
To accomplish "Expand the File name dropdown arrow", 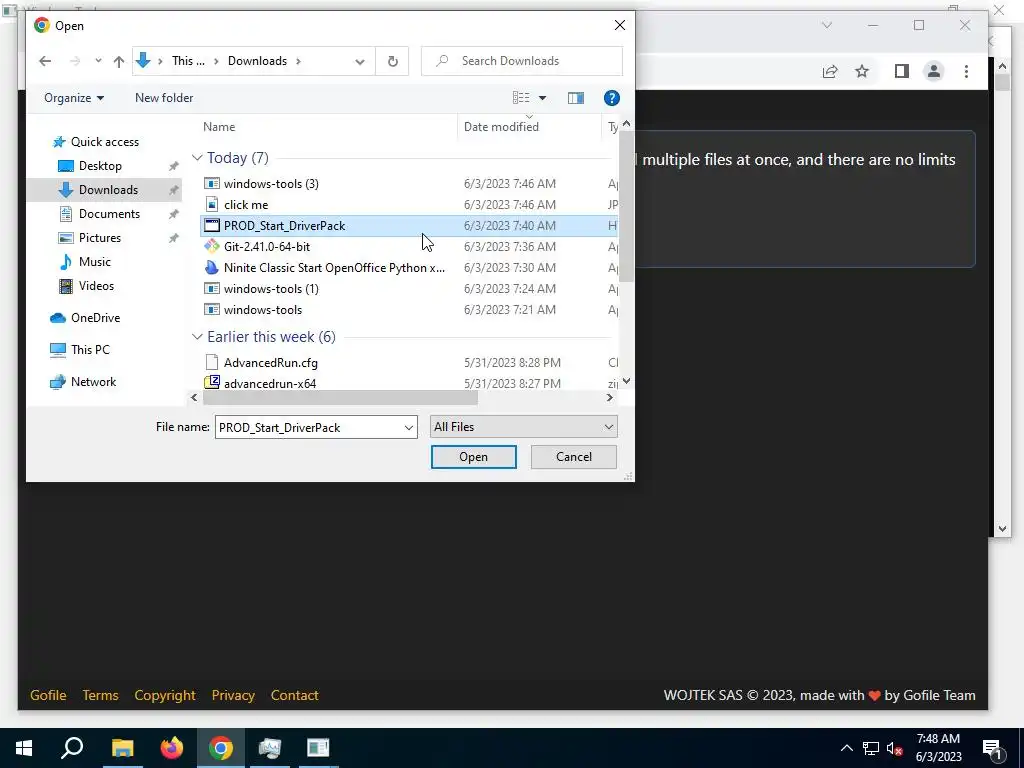I will (409, 428).
